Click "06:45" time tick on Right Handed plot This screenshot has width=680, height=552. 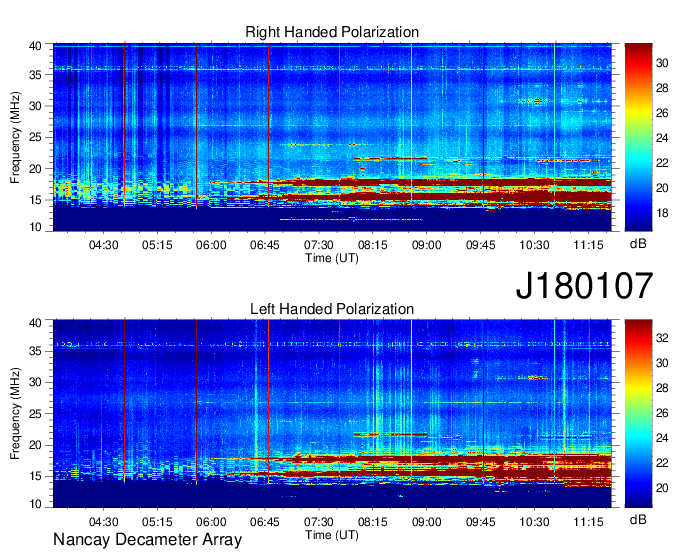pyautogui.click(x=265, y=245)
